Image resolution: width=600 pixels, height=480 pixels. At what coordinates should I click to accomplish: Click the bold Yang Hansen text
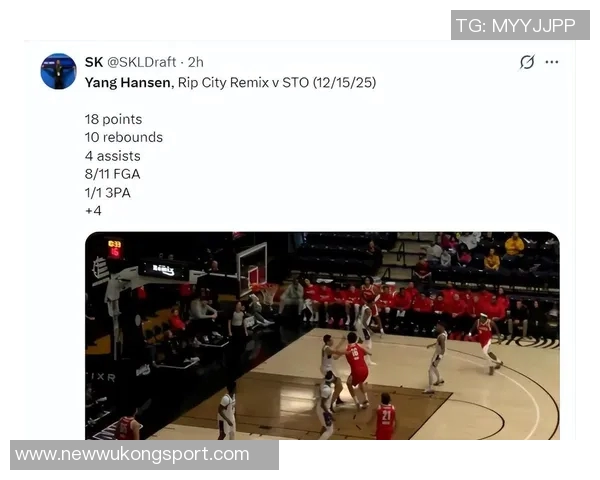(x=127, y=83)
